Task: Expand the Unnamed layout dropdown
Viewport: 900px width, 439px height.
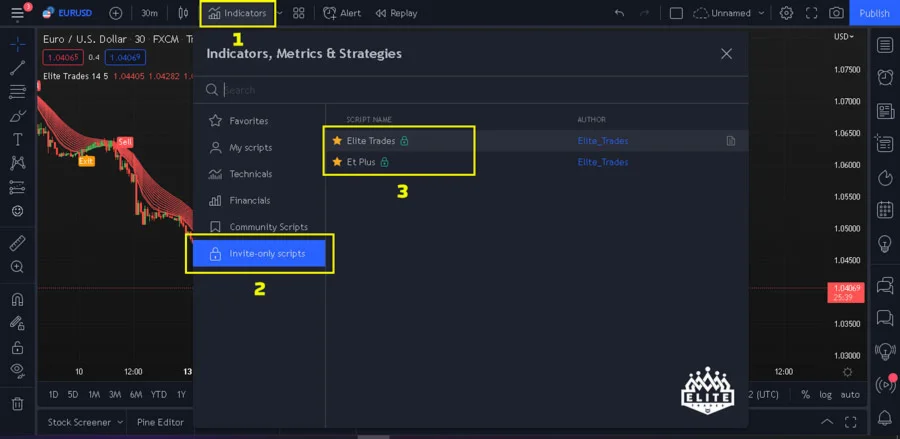Action: coord(761,13)
